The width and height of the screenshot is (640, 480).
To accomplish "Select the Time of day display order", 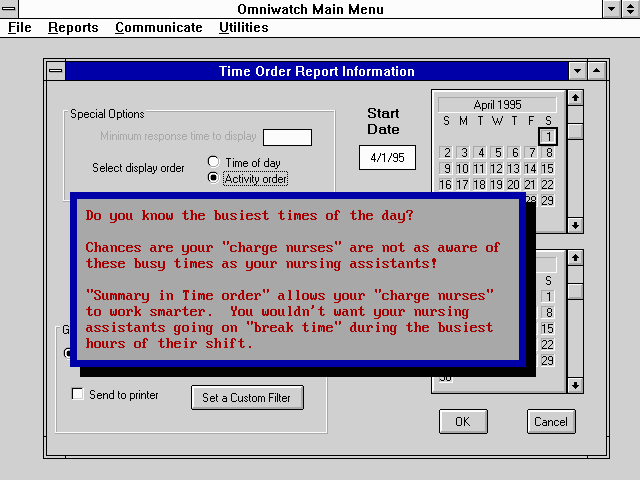I will [213, 162].
